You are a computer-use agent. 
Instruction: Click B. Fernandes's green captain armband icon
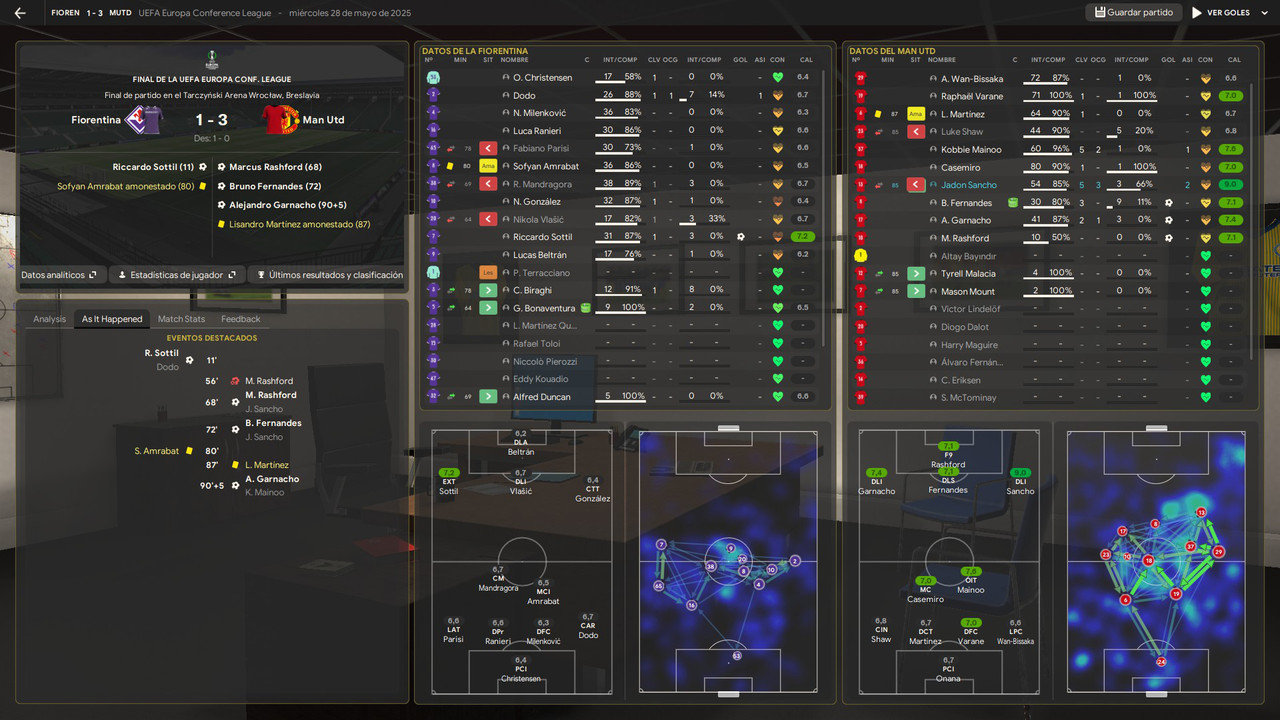[1012, 203]
